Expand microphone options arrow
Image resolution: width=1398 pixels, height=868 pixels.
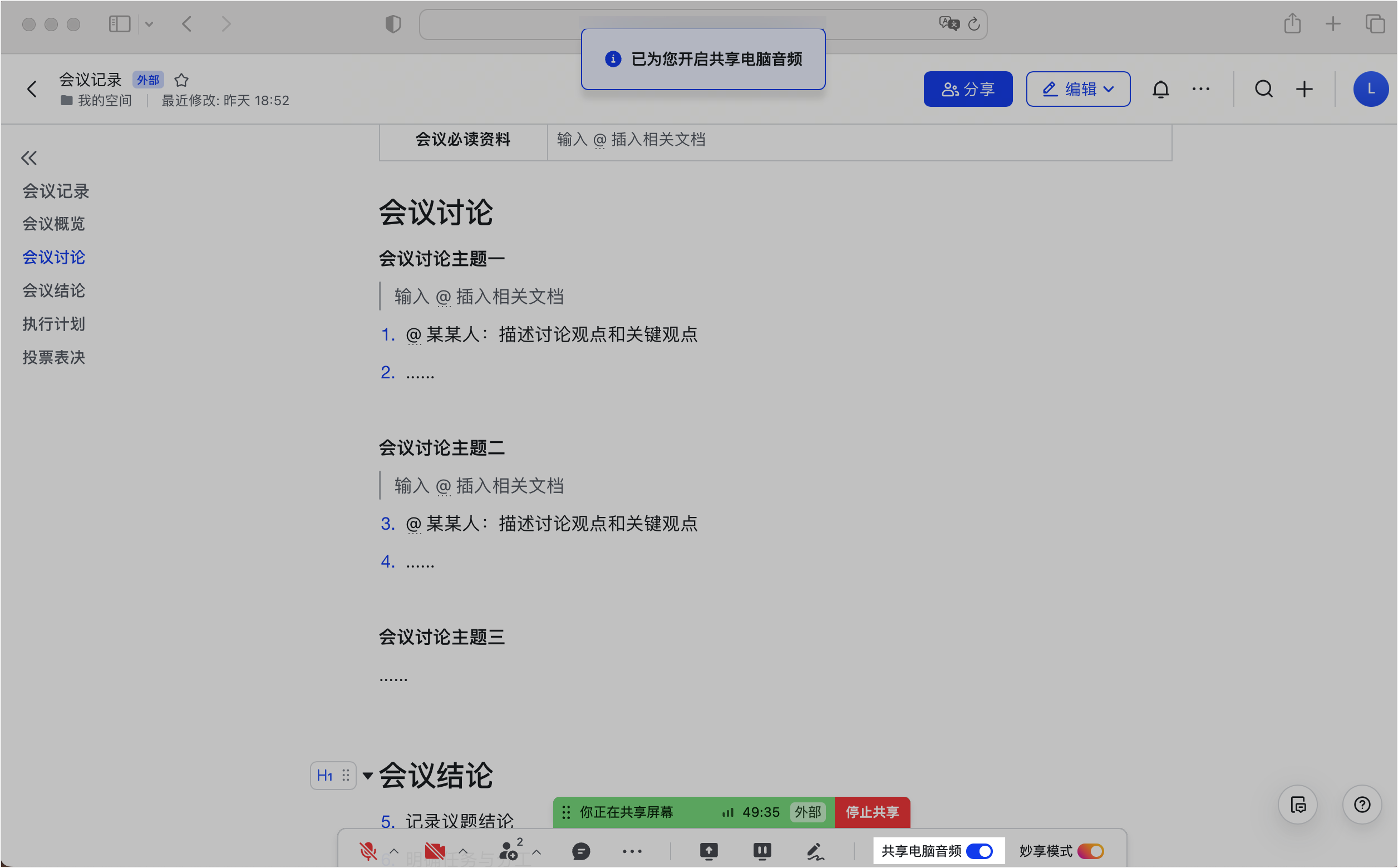tap(394, 851)
